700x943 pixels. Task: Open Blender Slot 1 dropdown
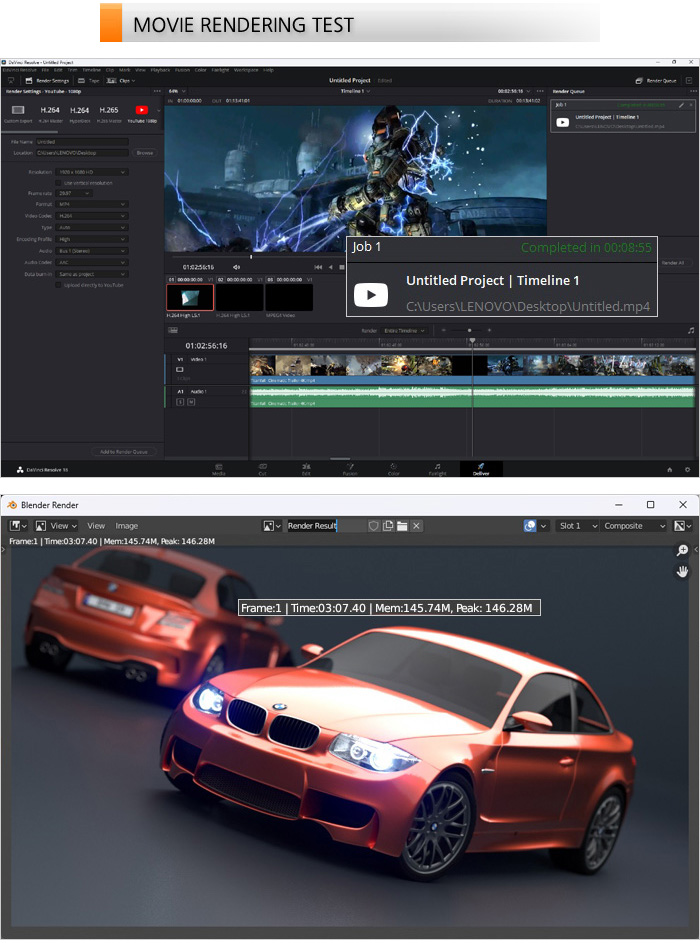[x=577, y=526]
